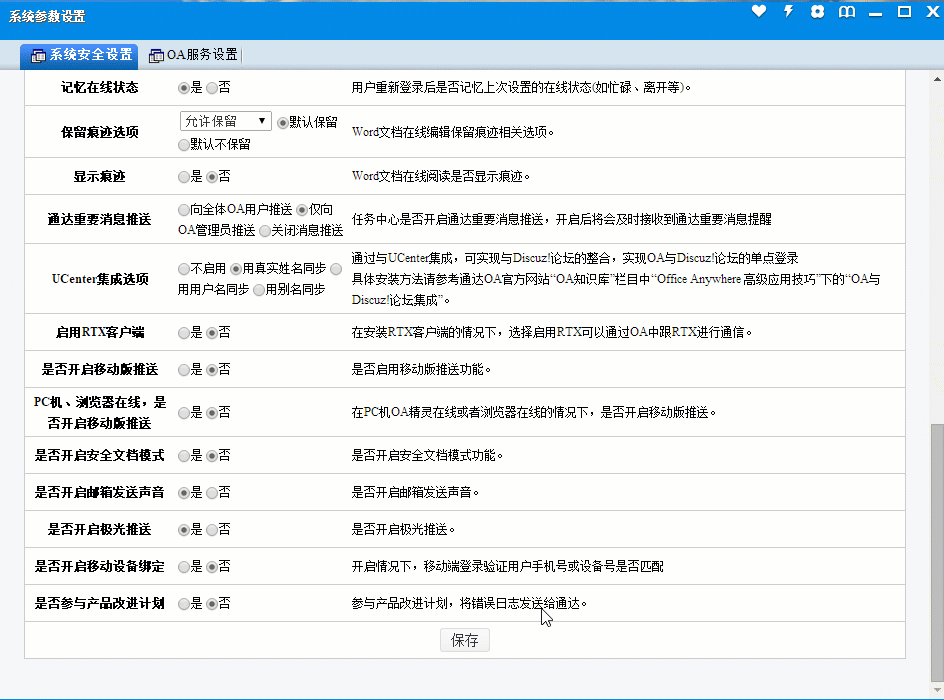Select 不启用 for UCenter集成选项
The width and height of the screenshot is (944, 700).
184,269
